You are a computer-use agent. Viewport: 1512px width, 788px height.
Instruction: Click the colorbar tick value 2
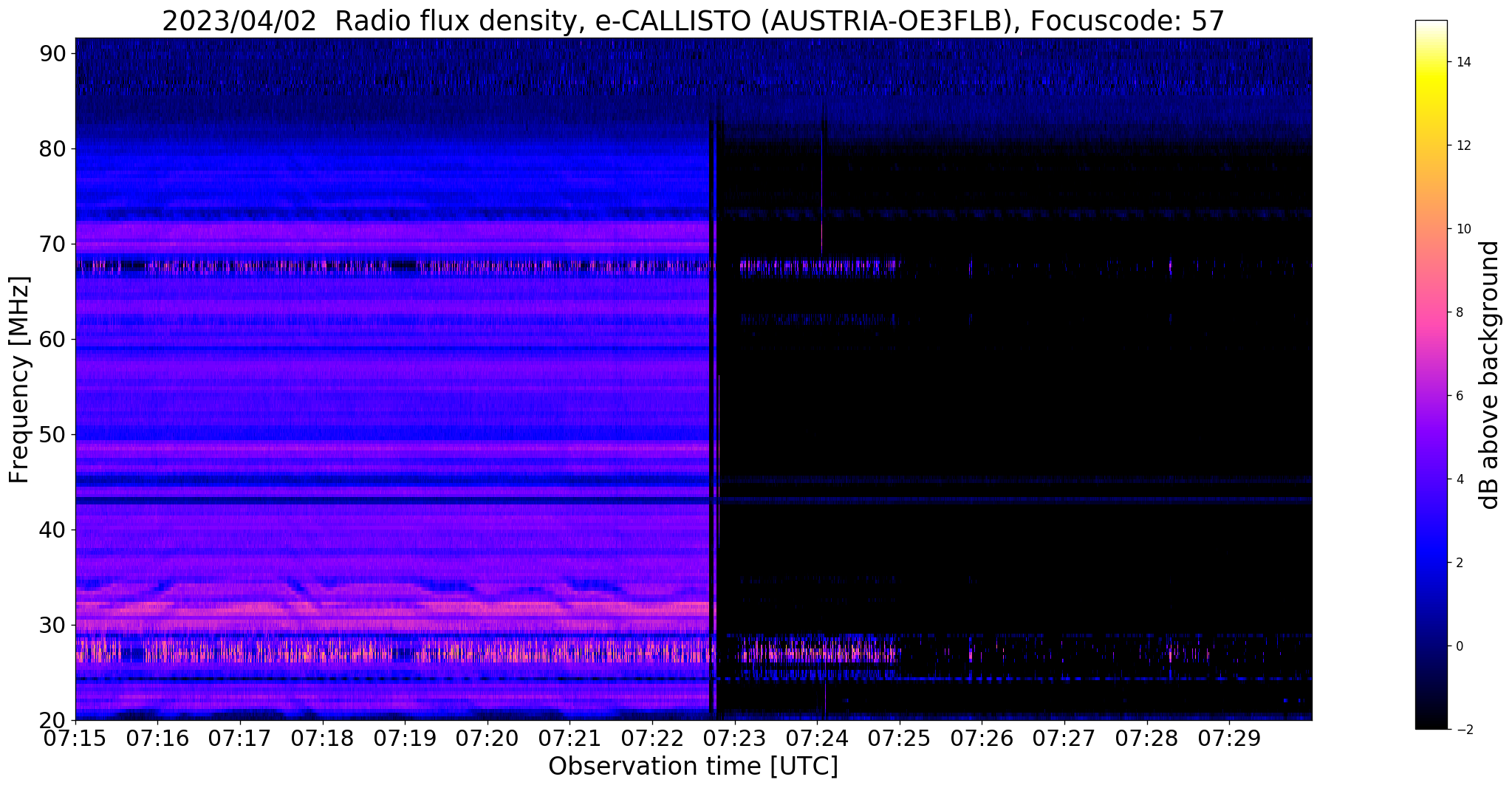point(1459,563)
